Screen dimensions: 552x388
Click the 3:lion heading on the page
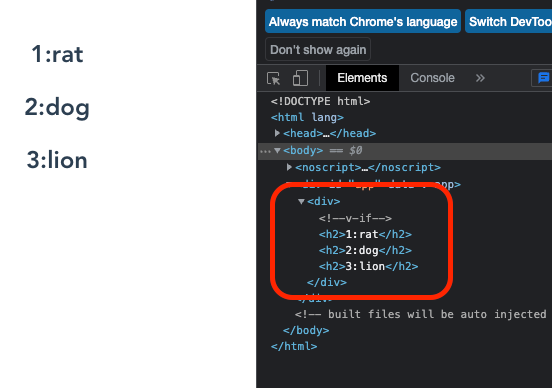pos(57,160)
